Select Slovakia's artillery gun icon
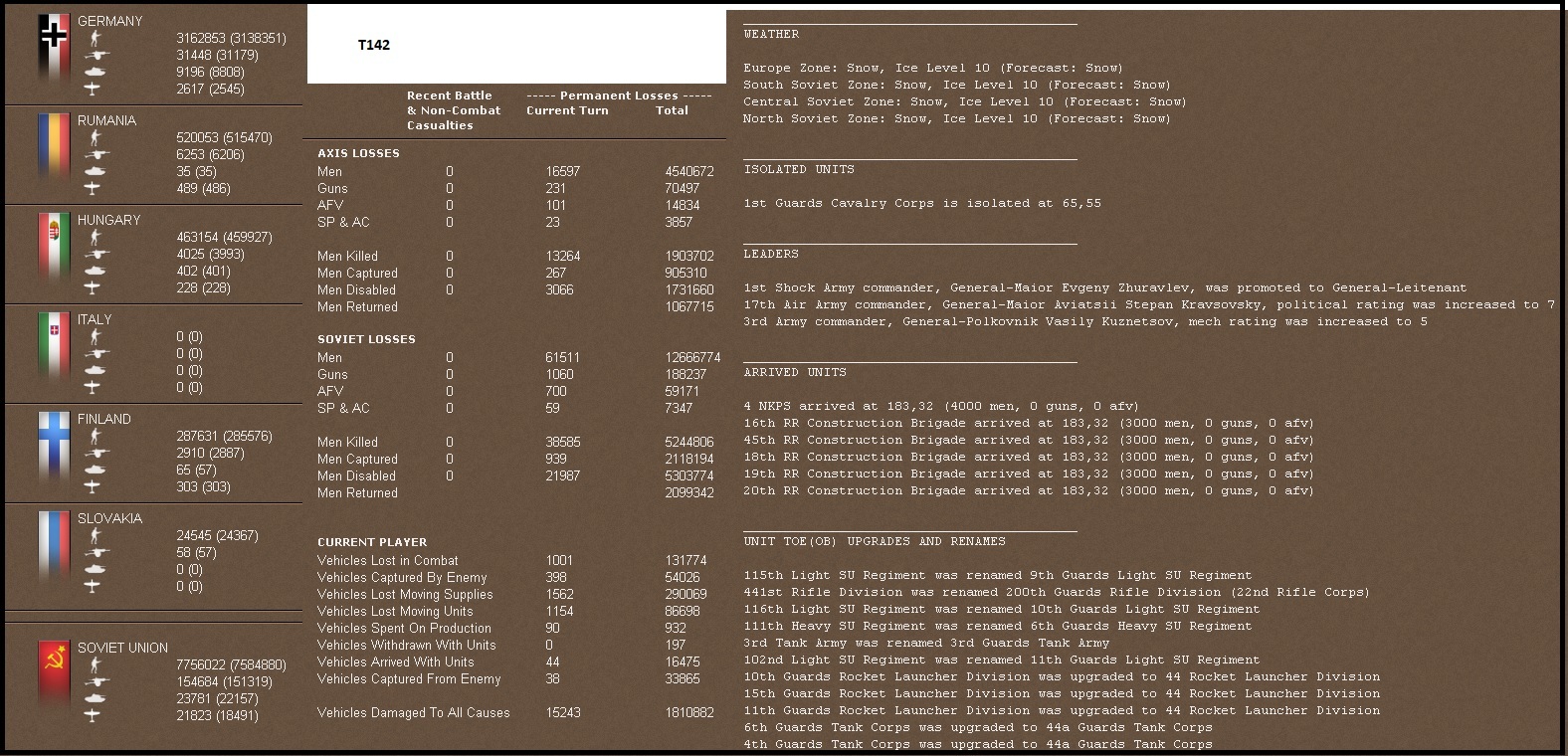Image resolution: width=1568 pixels, height=756 pixels. tap(96, 553)
